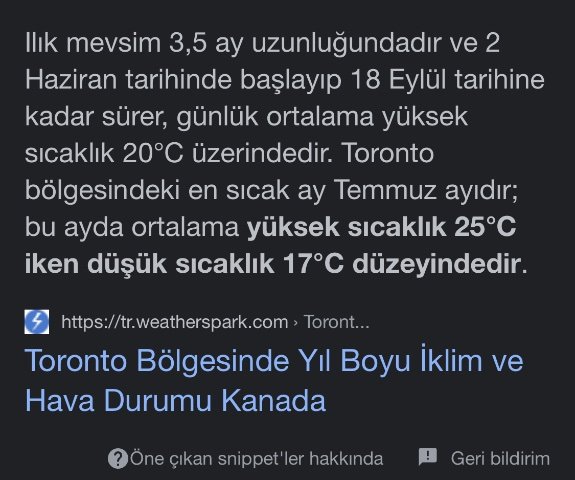The image size is (575, 480).
Task: Click the 'Geri bildirim' feedback link
Action: click(500, 458)
